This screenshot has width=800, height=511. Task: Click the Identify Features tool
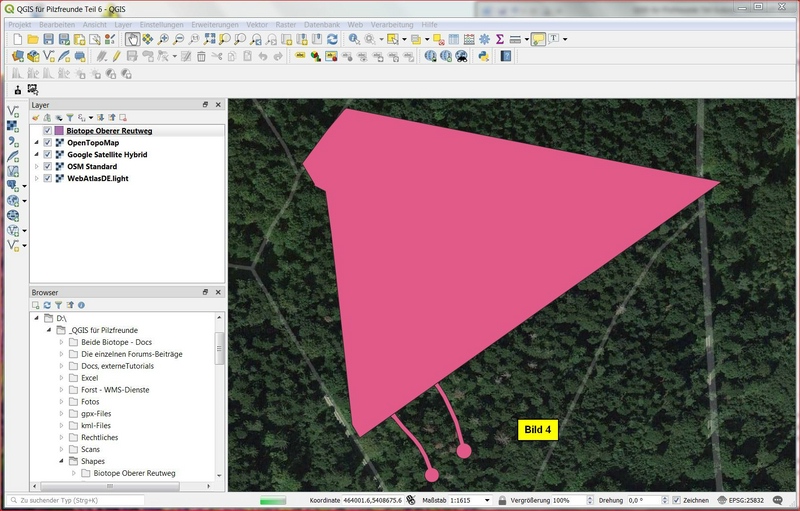tap(354, 39)
